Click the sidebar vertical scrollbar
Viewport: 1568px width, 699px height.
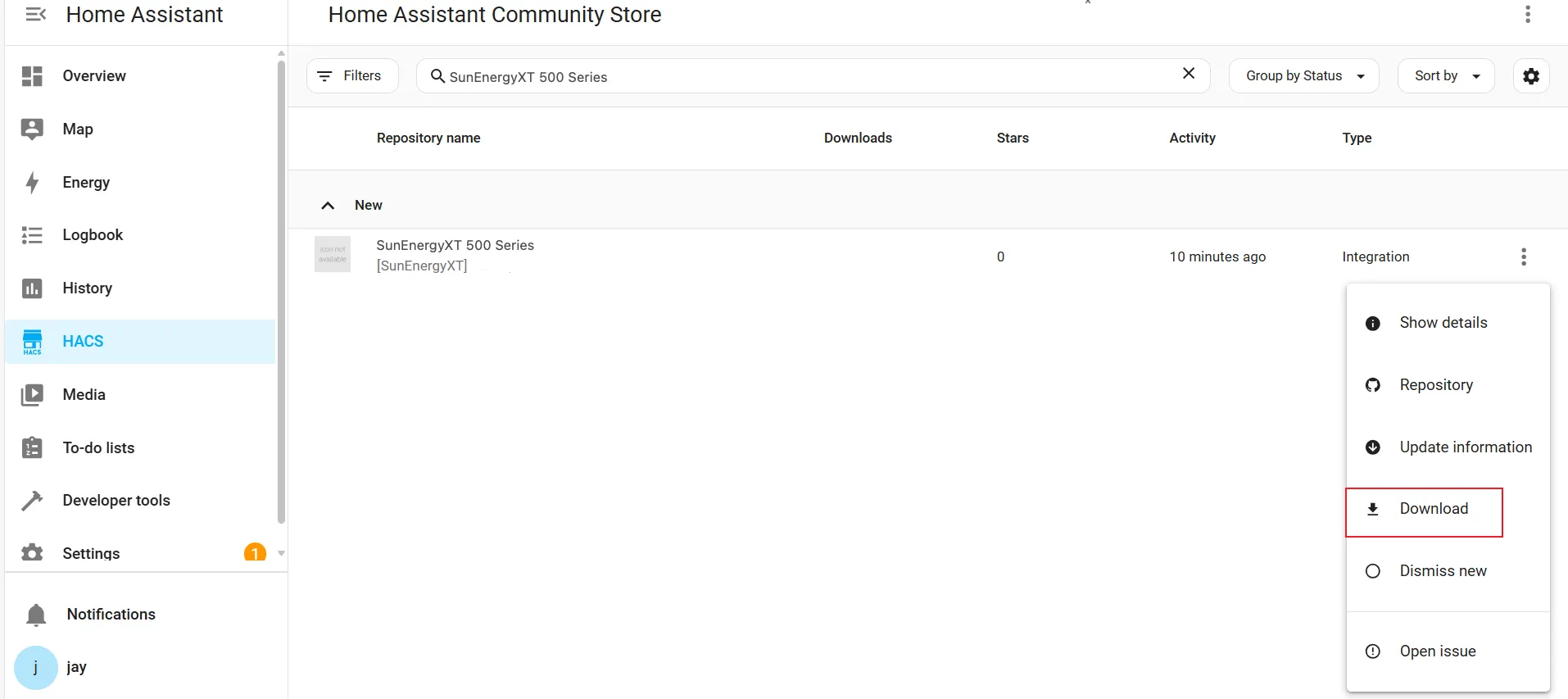(281, 287)
